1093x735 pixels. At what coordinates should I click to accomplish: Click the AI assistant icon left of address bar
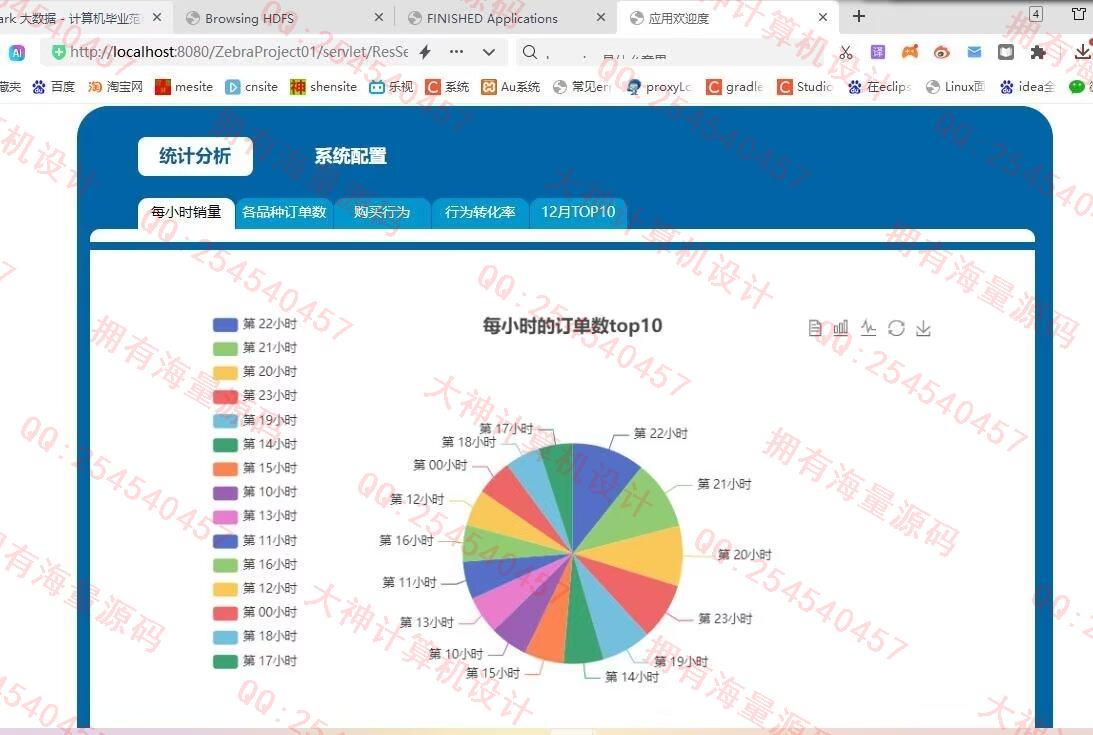[17, 52]
